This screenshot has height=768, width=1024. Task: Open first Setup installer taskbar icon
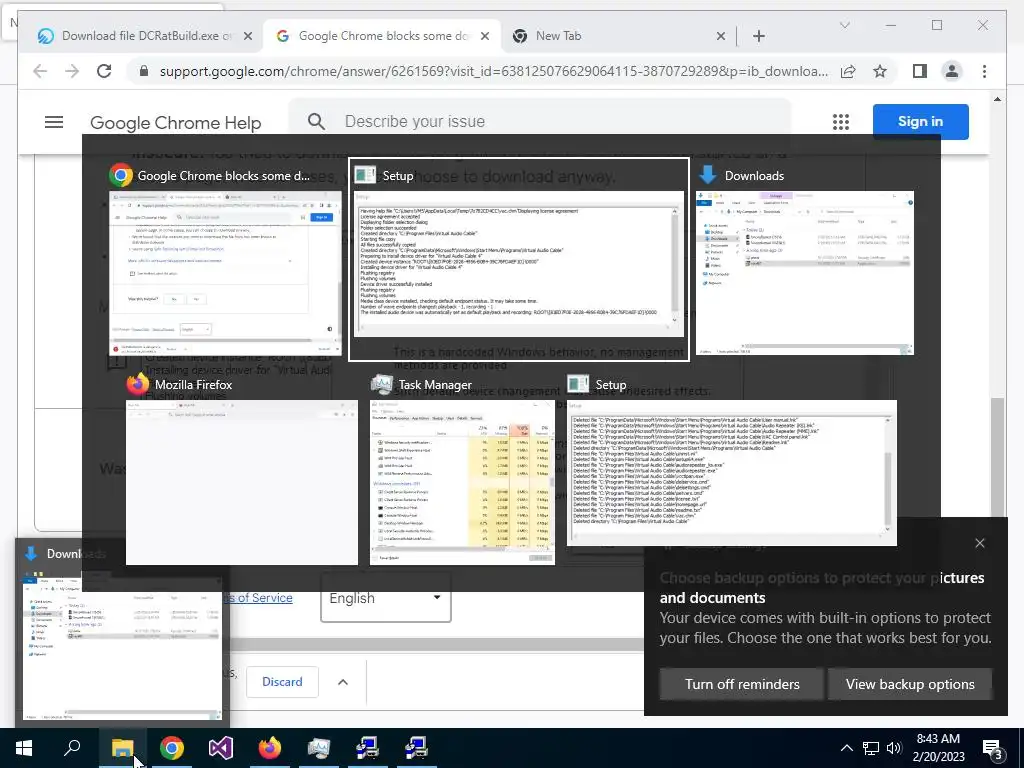point(368,748)
